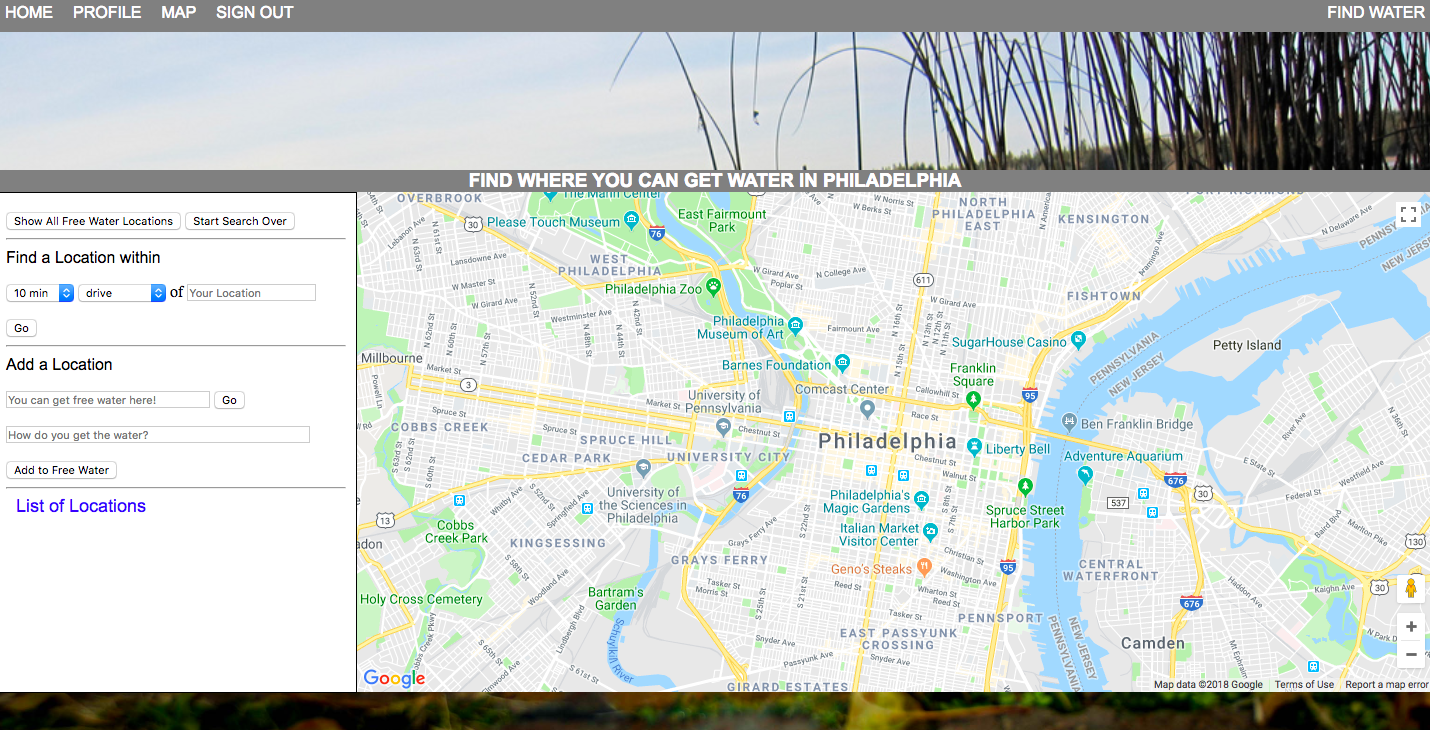
Task: Click the Italian Market Visitor Center marker
Action: 931,532
